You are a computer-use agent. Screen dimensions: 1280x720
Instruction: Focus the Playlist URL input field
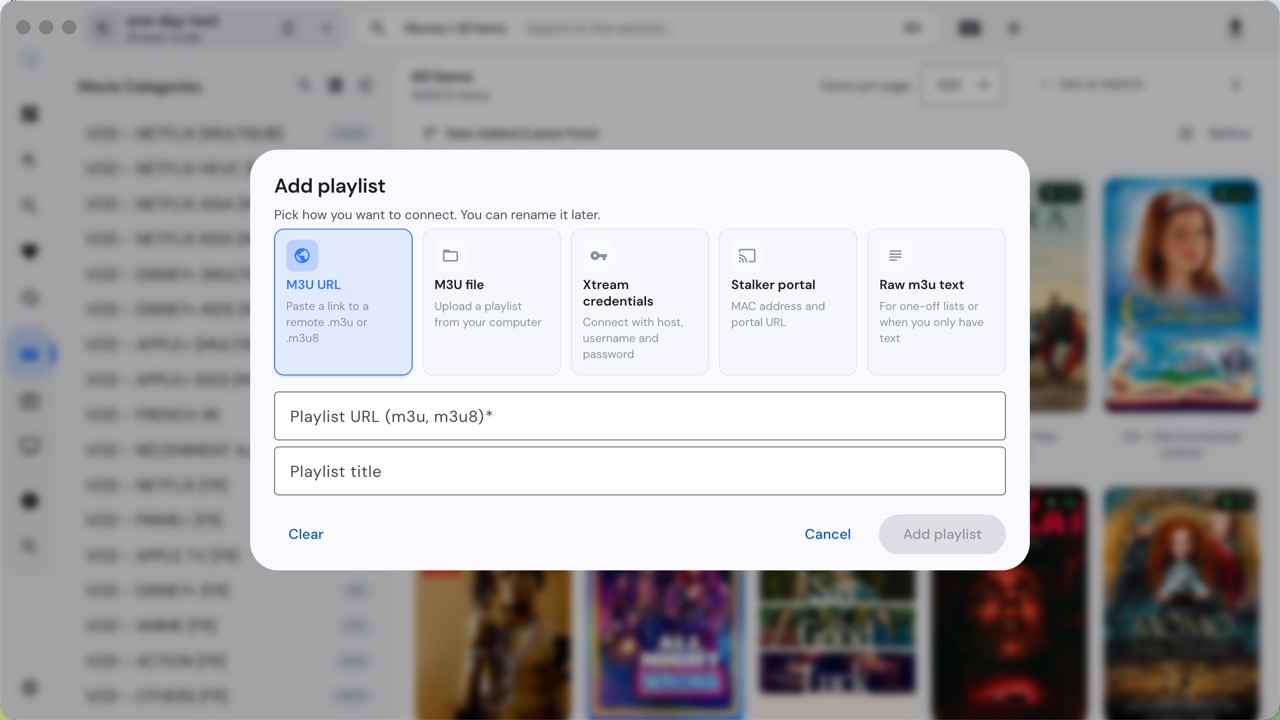coord(640,416)
